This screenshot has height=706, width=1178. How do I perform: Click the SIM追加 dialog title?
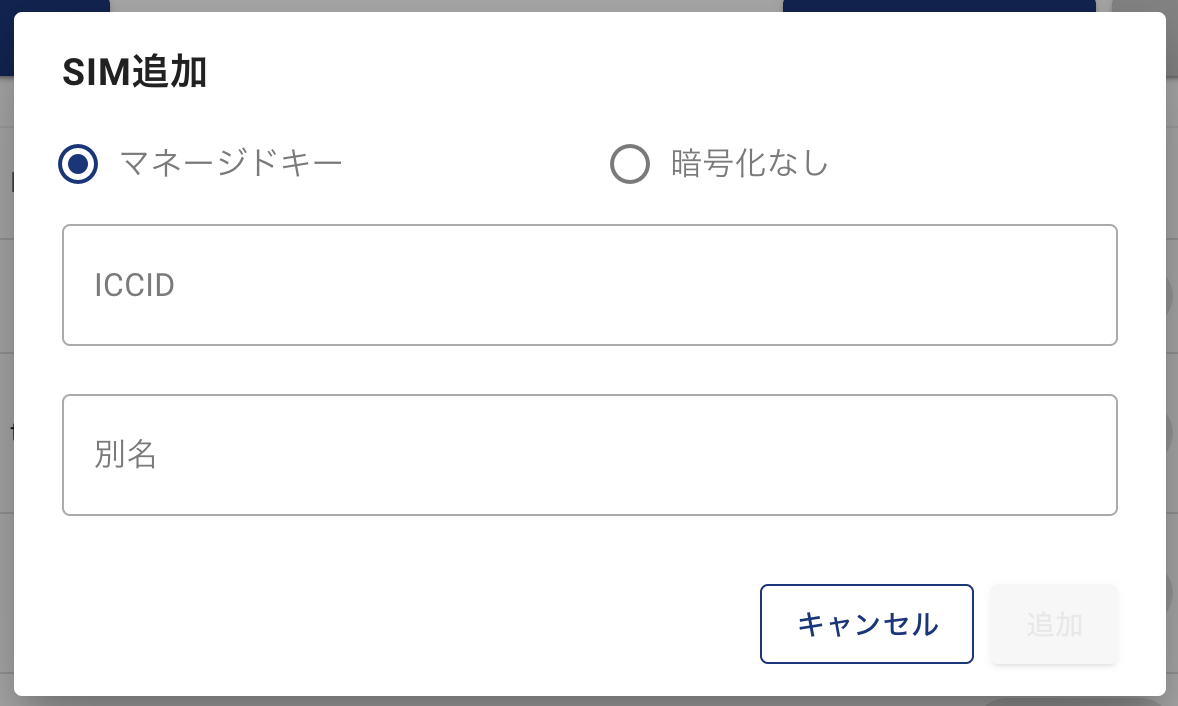click(134, 73)
